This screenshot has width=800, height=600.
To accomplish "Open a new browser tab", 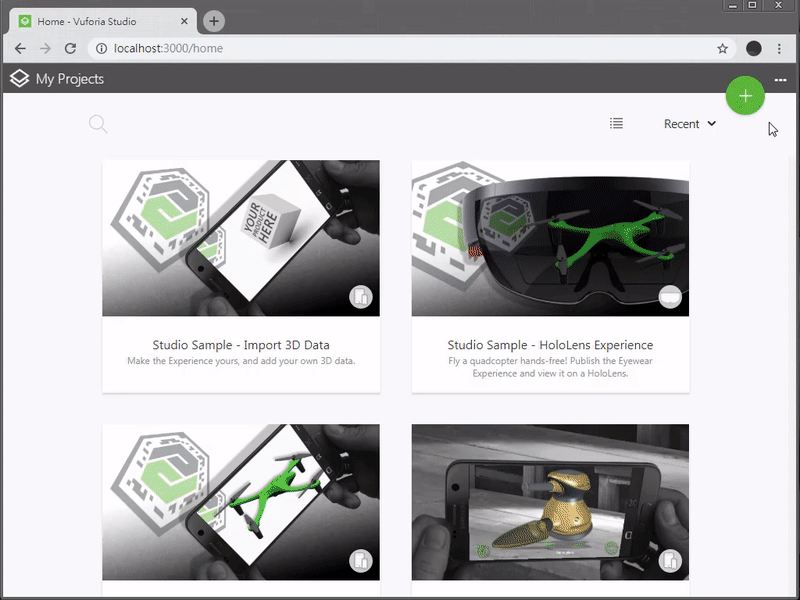I will 214,21.
